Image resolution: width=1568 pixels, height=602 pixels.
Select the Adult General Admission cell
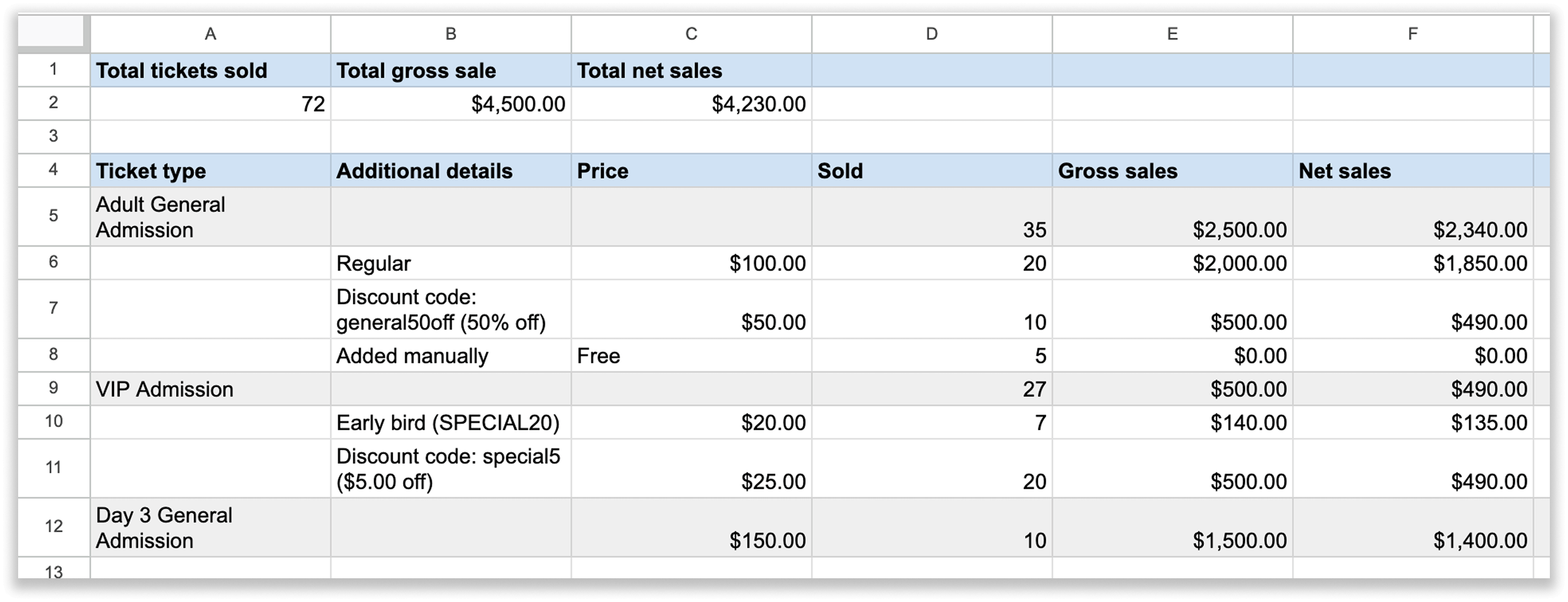[210, 217]
